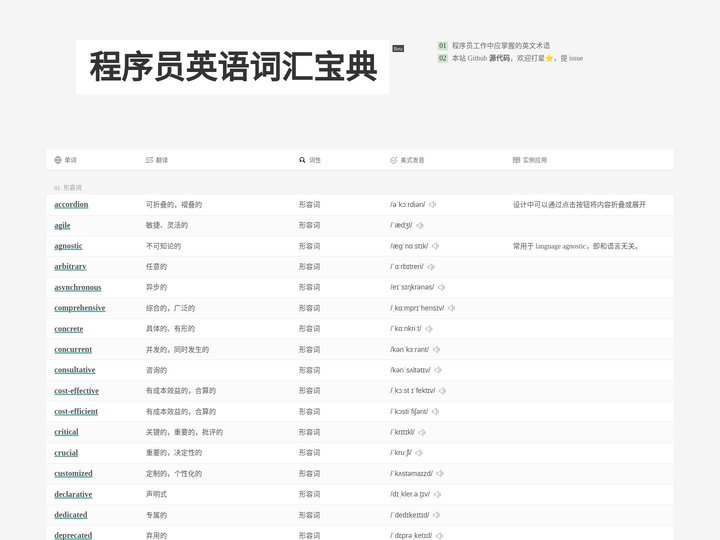The height and width of the screenshot is (540, 720).
Task: Open the arbitrary word link
Action: click(70, 267)
